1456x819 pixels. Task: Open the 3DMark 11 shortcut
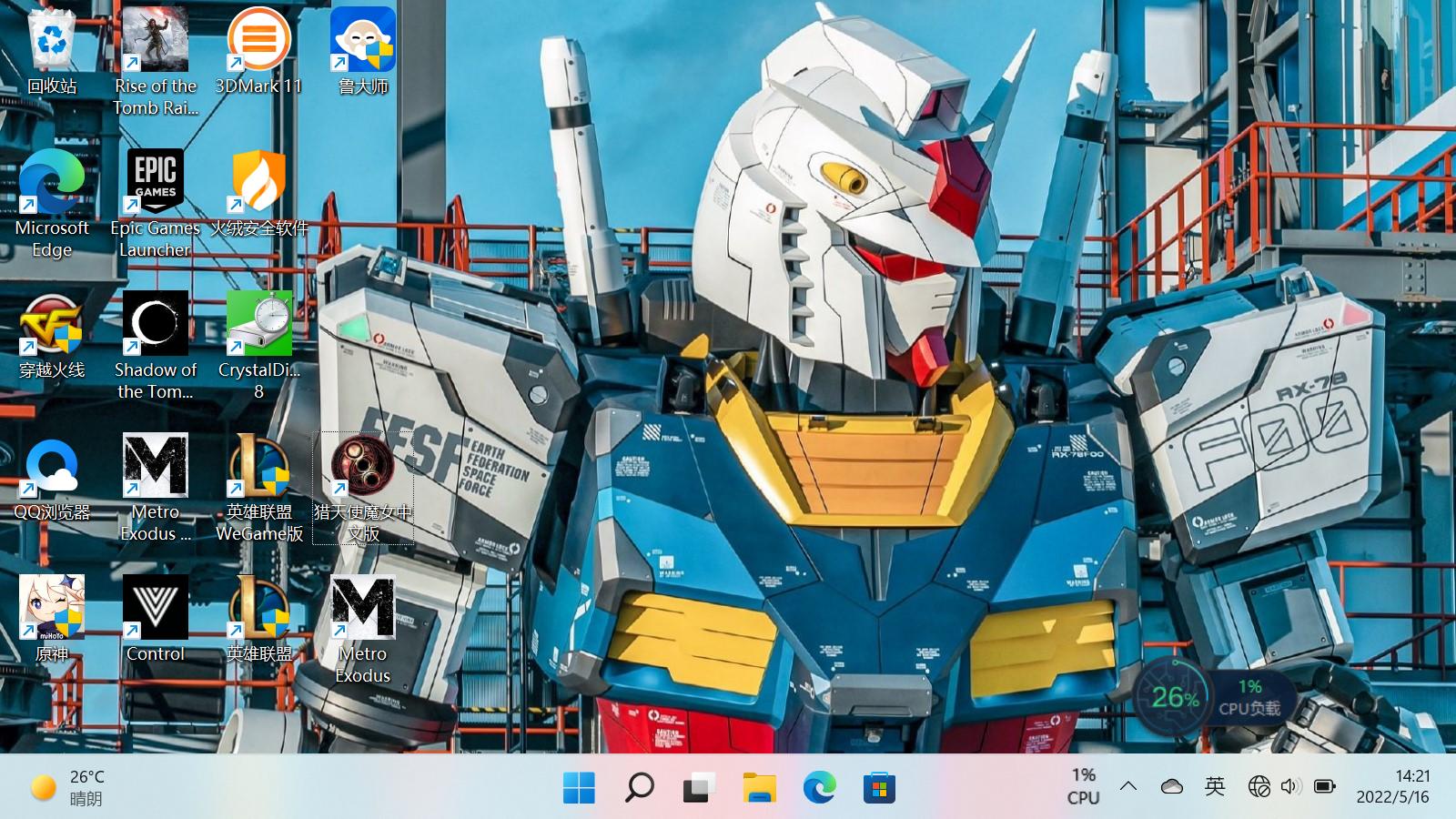tap(259, 50)
